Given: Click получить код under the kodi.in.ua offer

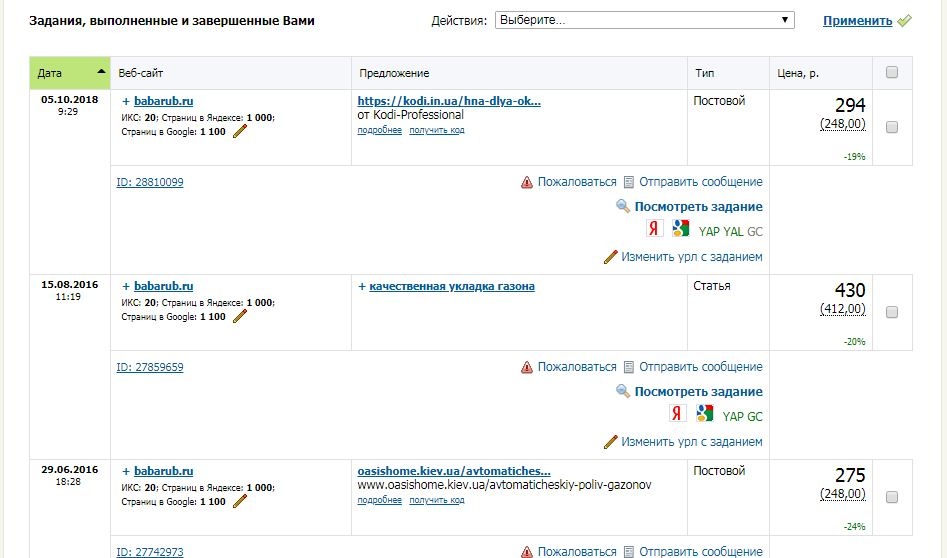Looking at the screenshot, I should pyautogui.click(x=437, y=130).
